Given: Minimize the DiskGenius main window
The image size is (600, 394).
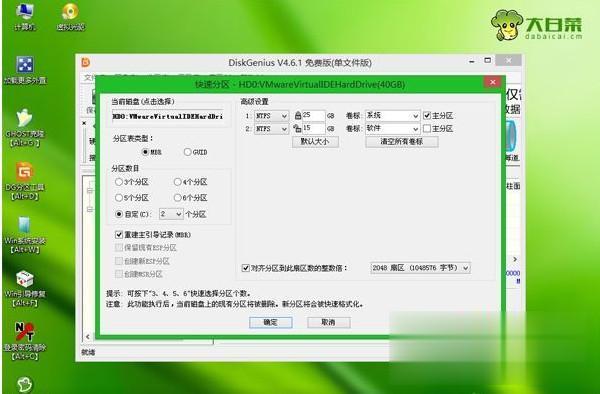Looking at the screenshot, I should tap(472, 61).
